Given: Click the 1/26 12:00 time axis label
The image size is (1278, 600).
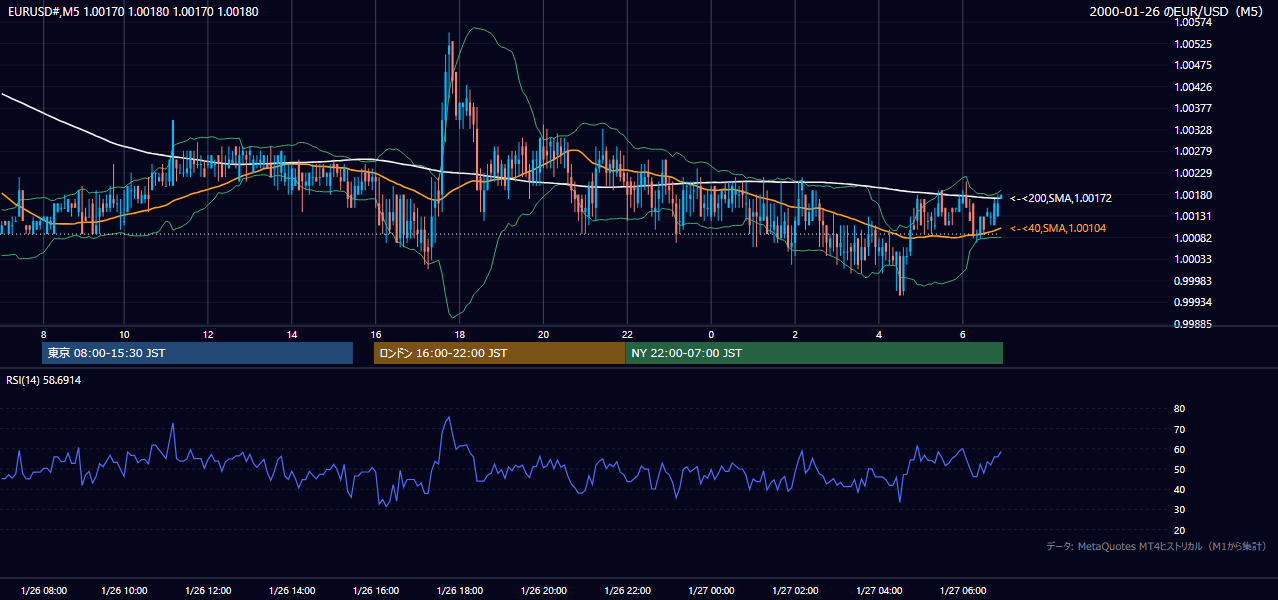Looking at the screenshot, I should point(209,591).
